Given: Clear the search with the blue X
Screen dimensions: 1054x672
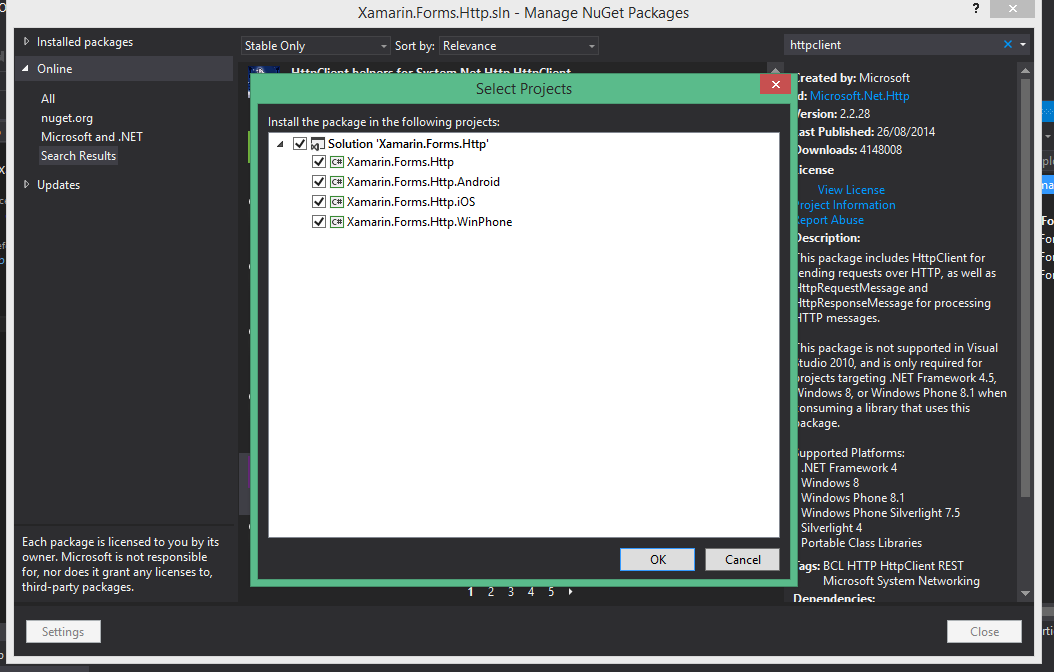Looking at the screenshot, I should [x=1008, y=44].
